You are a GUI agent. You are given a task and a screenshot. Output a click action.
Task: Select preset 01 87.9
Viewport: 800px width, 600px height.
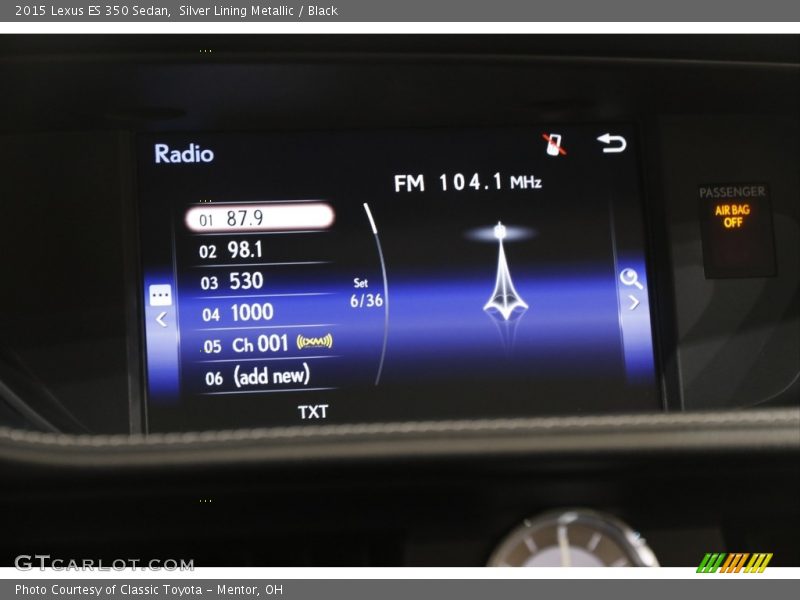(x=260, y=218)
